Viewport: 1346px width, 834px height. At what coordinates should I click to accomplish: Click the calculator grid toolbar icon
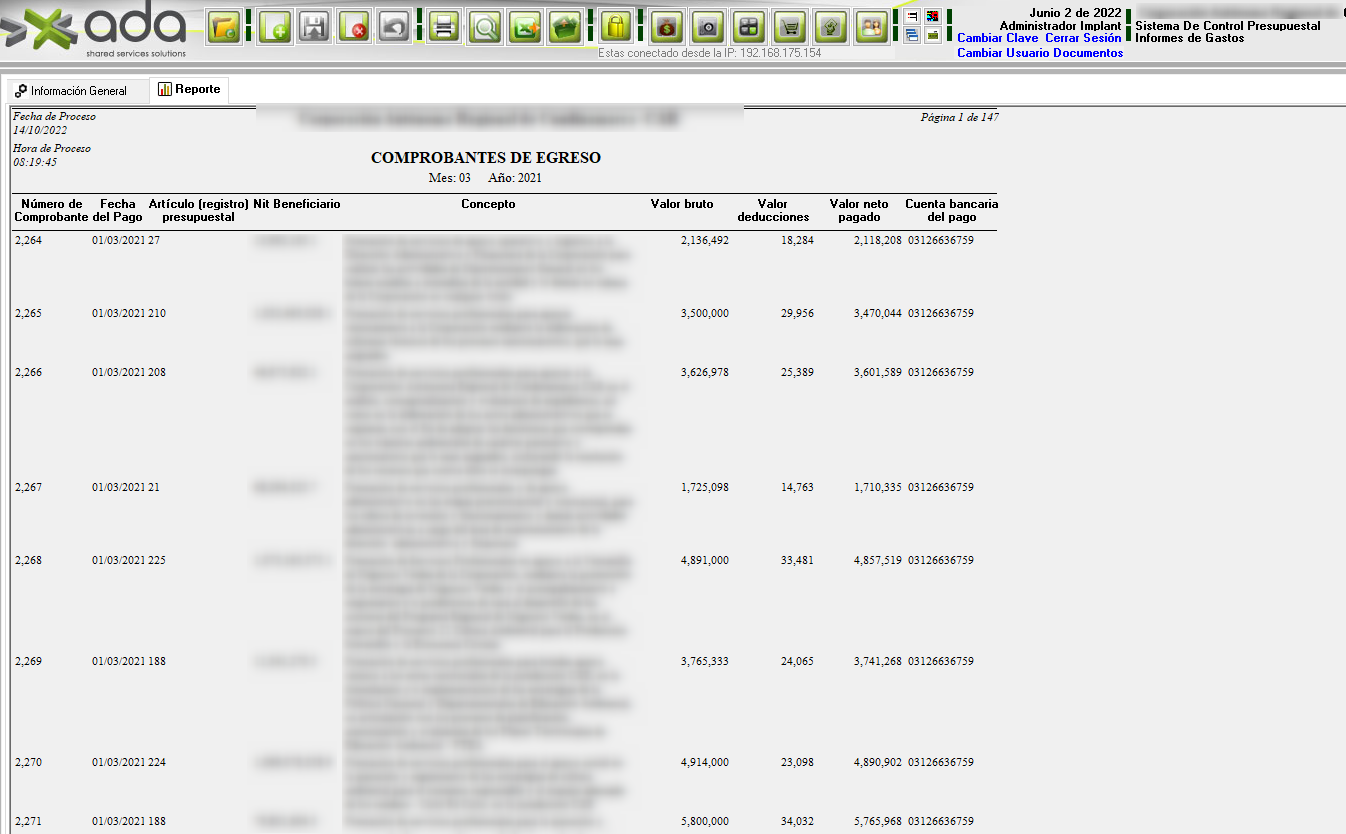[748, 27]
